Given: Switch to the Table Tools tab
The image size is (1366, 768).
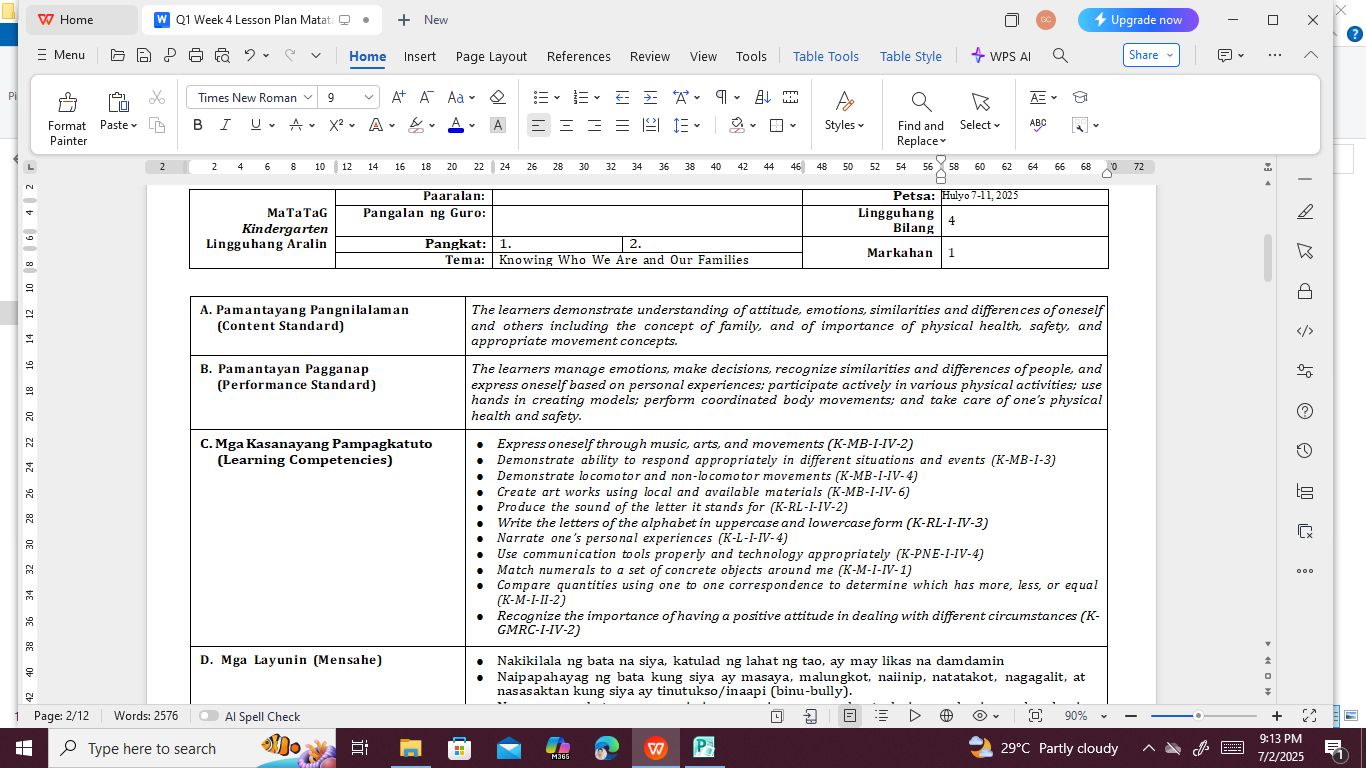Looking at the screenshot, I should [826, 56].
